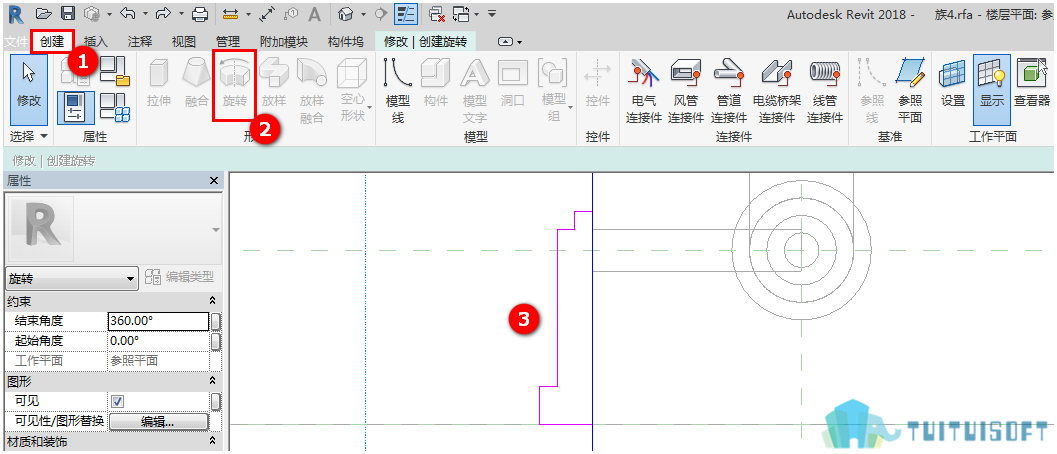
Task: Add a 电气连接件 electrical connector
Action: point(644,89)
